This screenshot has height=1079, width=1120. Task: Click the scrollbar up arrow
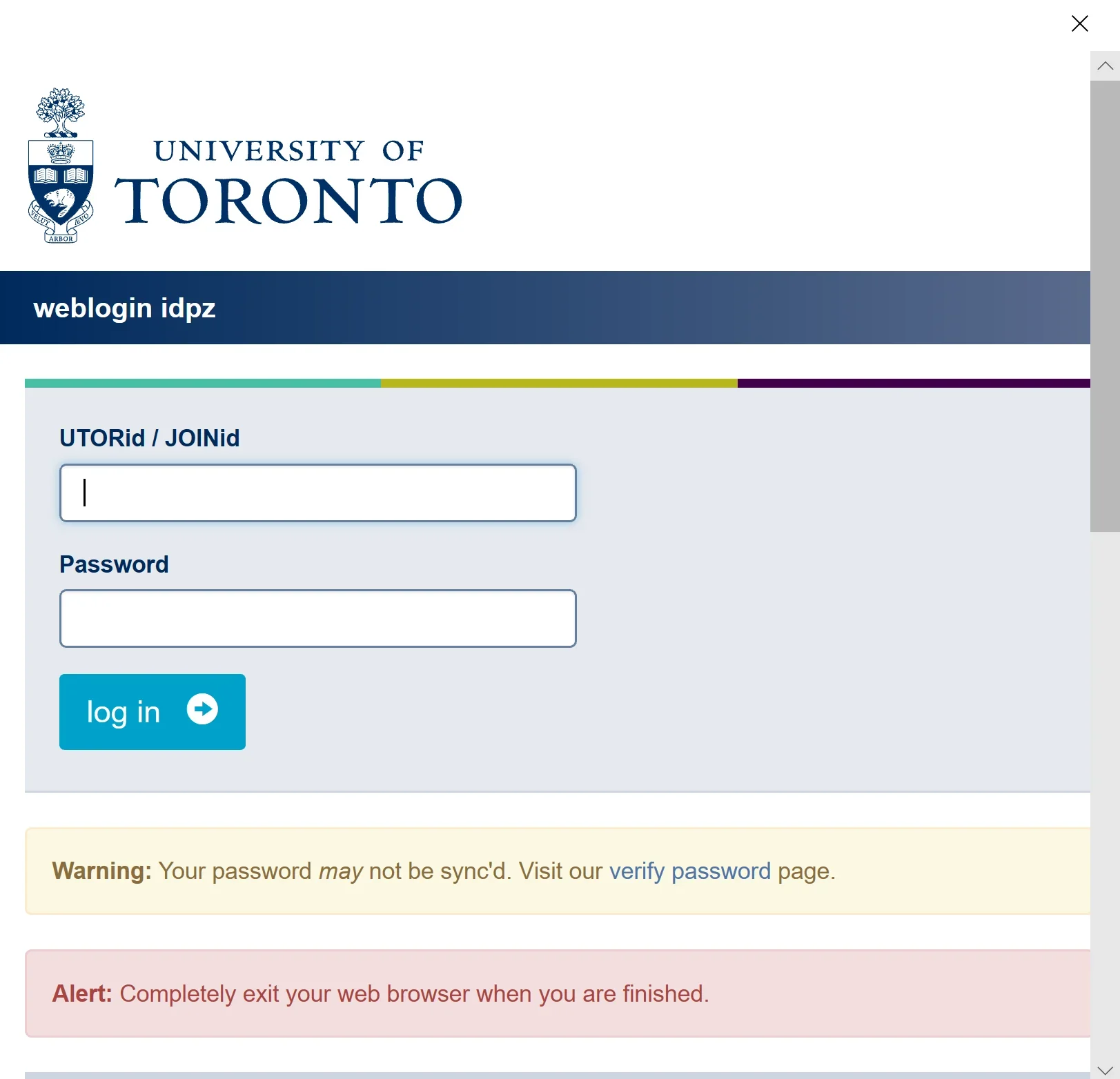click(x=1105, y=64)
